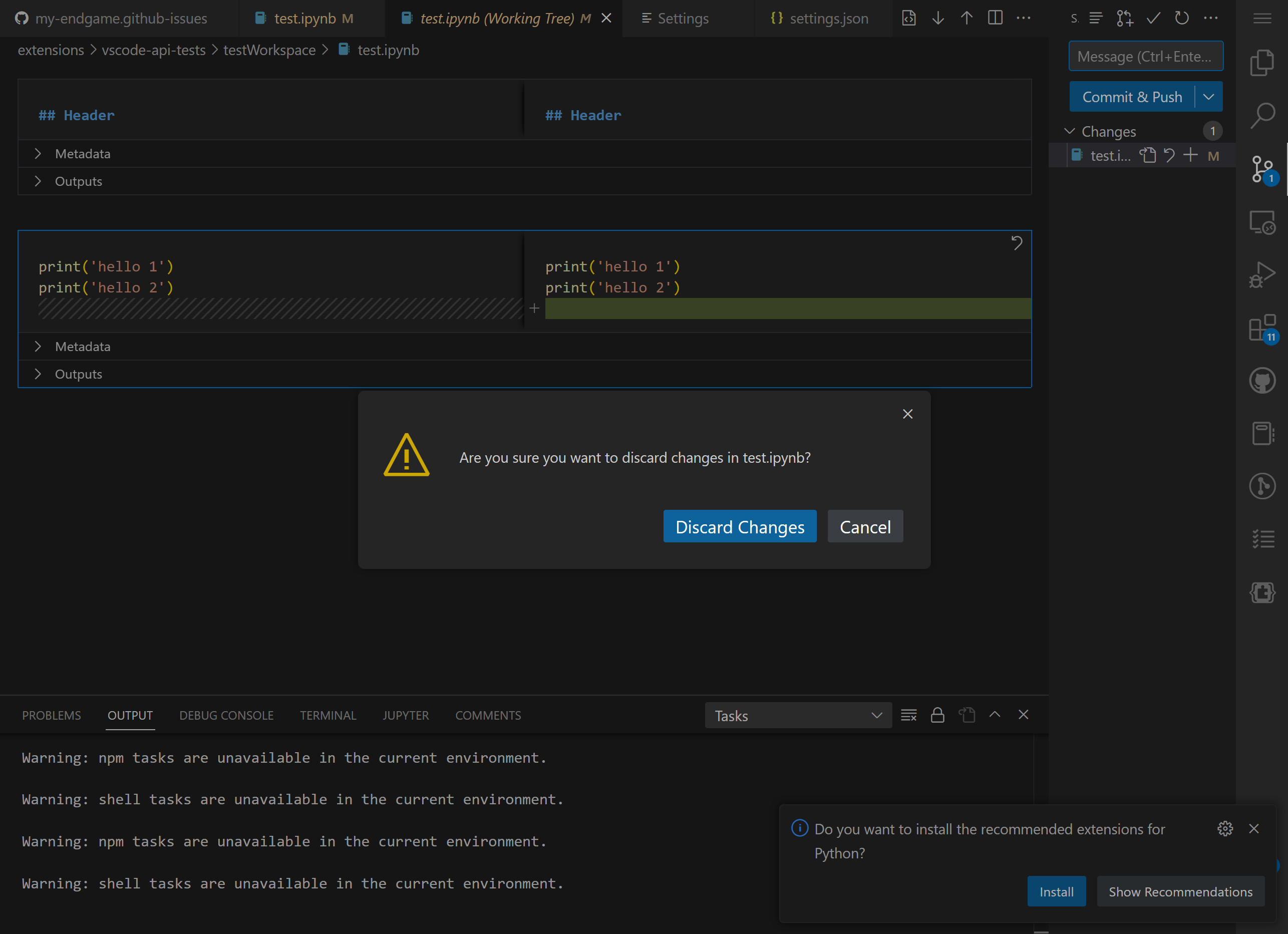Screen dimensions: 1288x934
Task: Toggle the split editor layout button
Action: (x=995, y=18)
